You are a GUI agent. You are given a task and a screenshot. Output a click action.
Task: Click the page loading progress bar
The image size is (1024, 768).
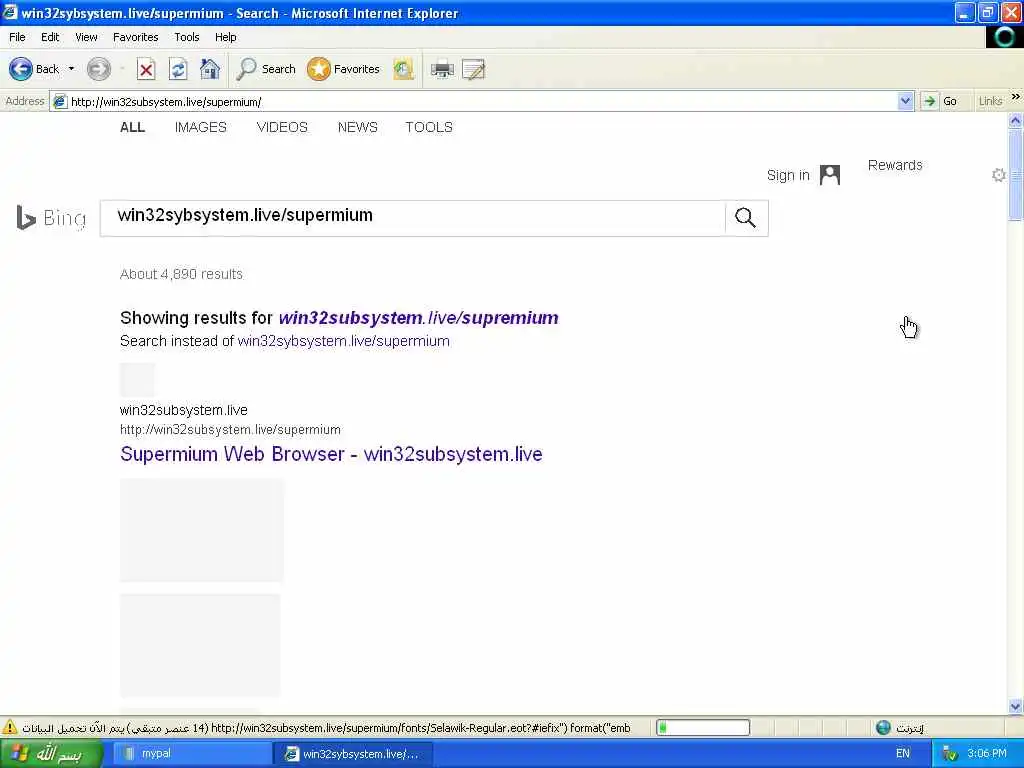703,727
